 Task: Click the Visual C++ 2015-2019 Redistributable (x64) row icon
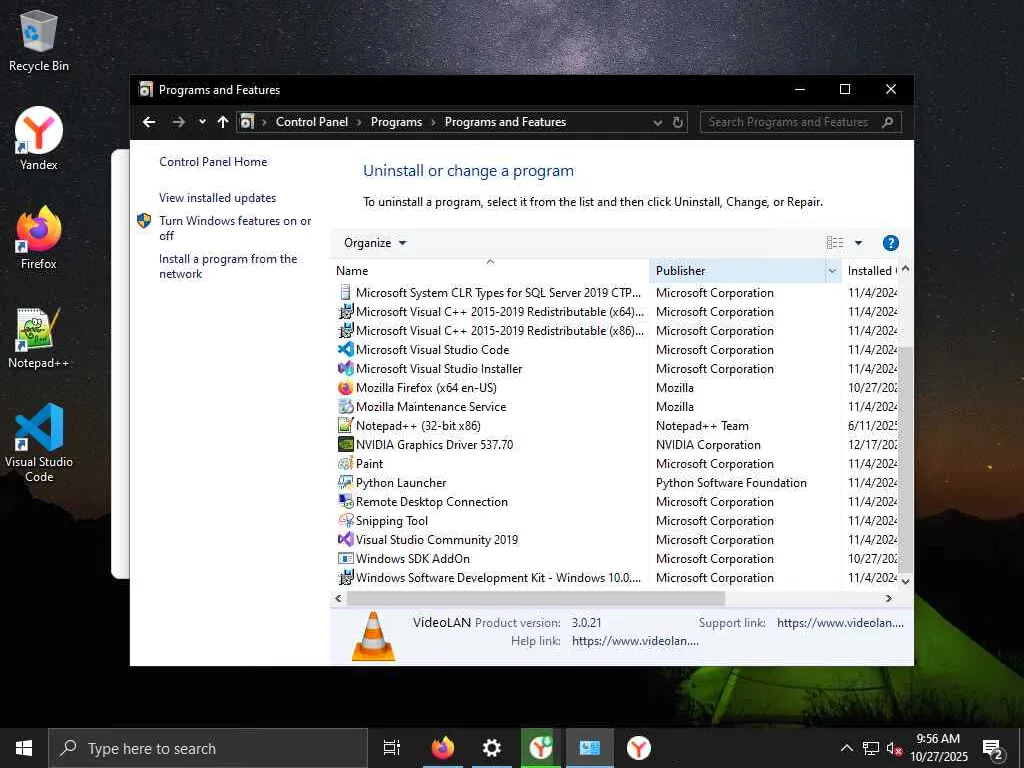point(345,312)
